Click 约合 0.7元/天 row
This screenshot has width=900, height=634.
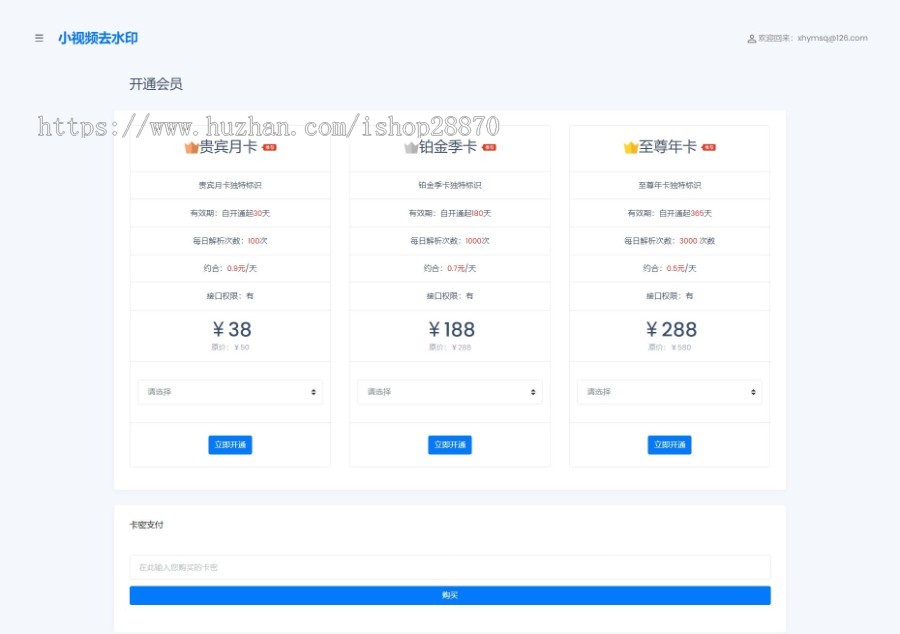pyautogui.click(x=450, y=268)
